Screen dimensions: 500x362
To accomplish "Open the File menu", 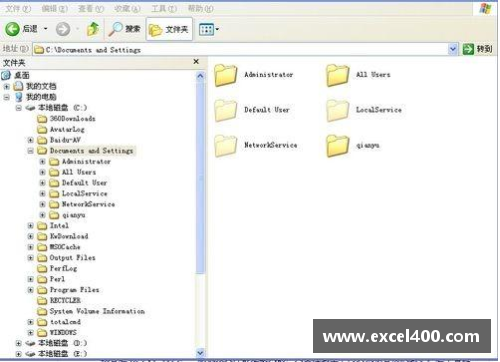I will coord(18,8).
